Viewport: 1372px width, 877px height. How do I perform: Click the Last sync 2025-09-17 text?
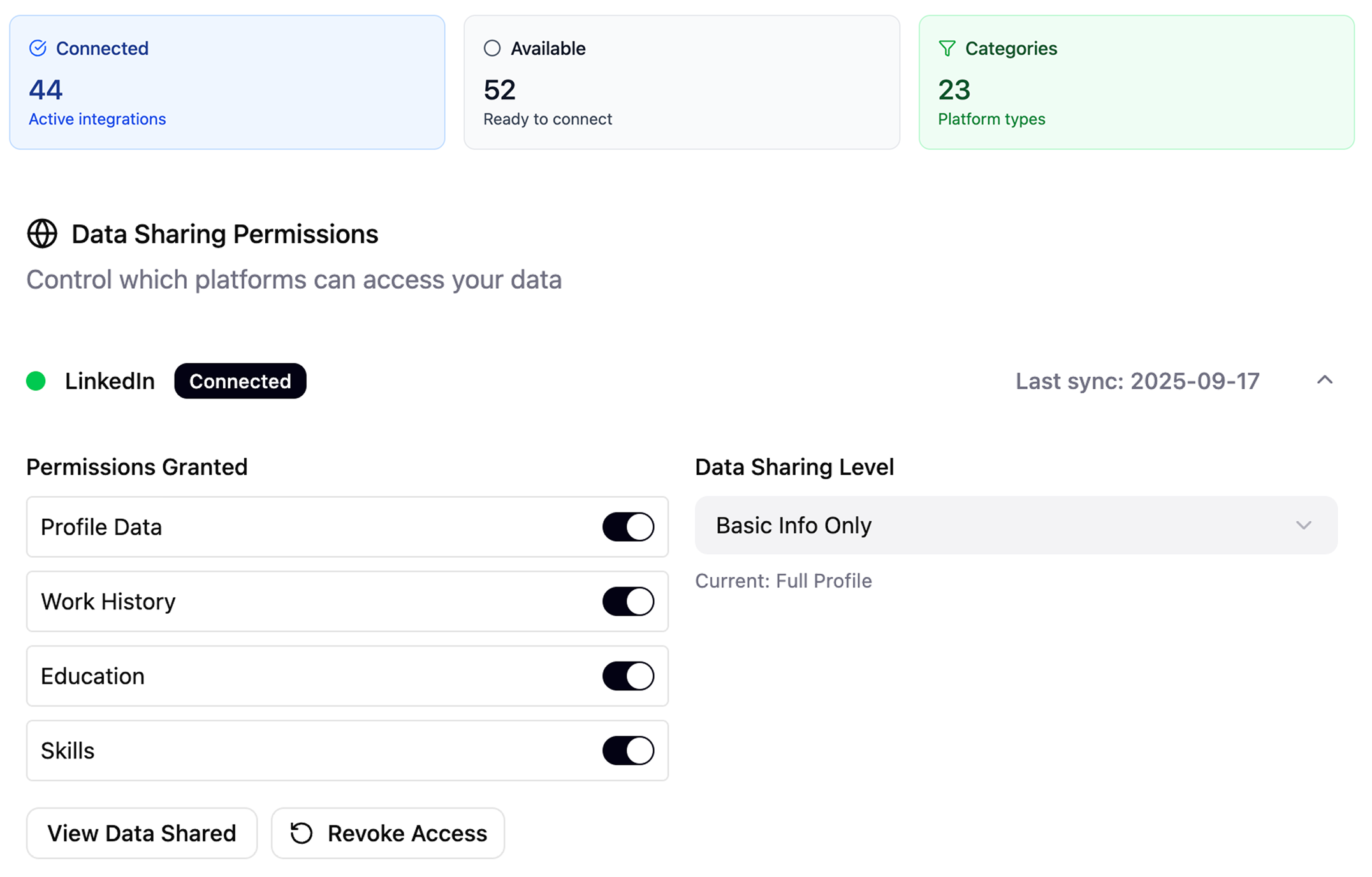point(1137,381)
